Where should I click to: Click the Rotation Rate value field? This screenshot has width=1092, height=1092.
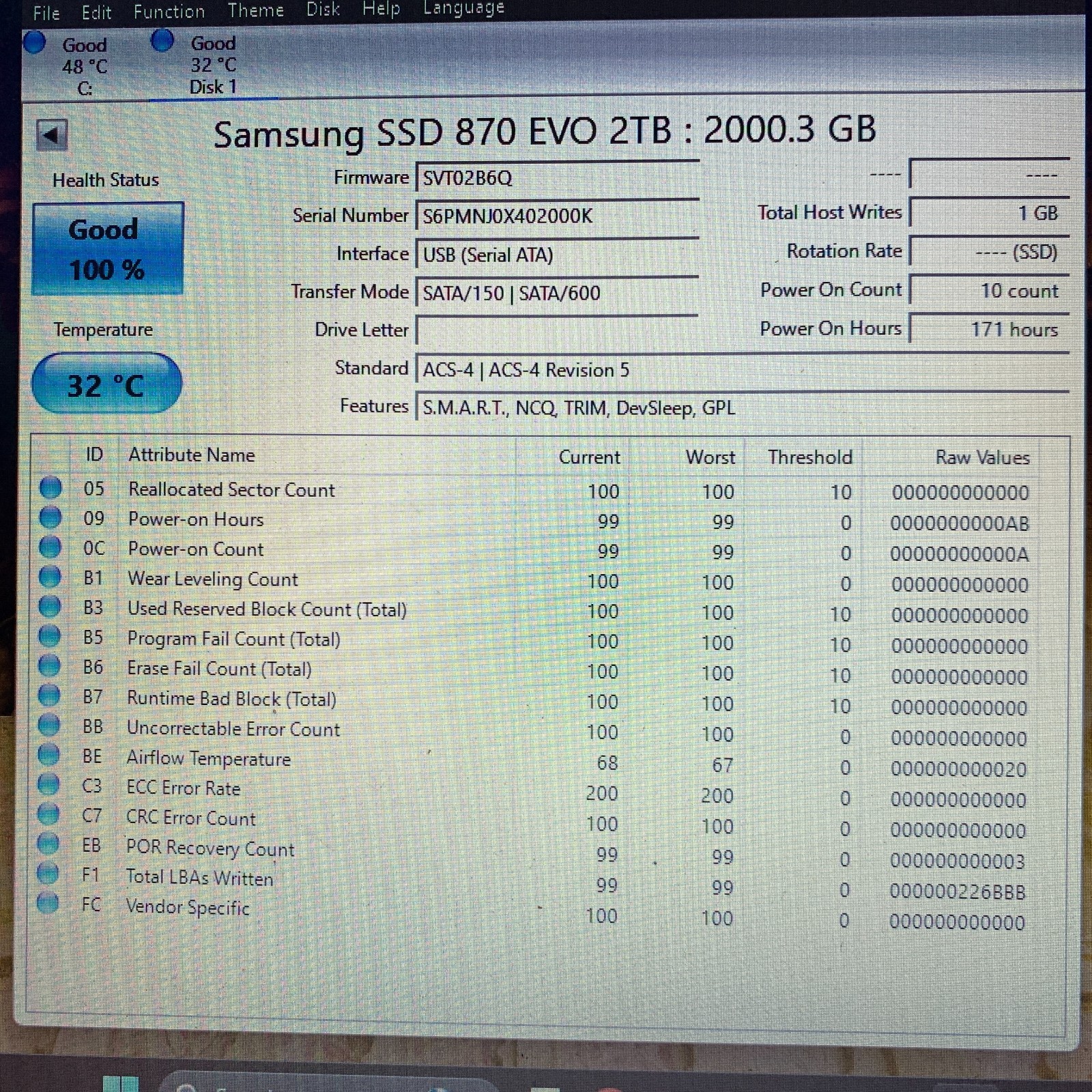[990, 251]
